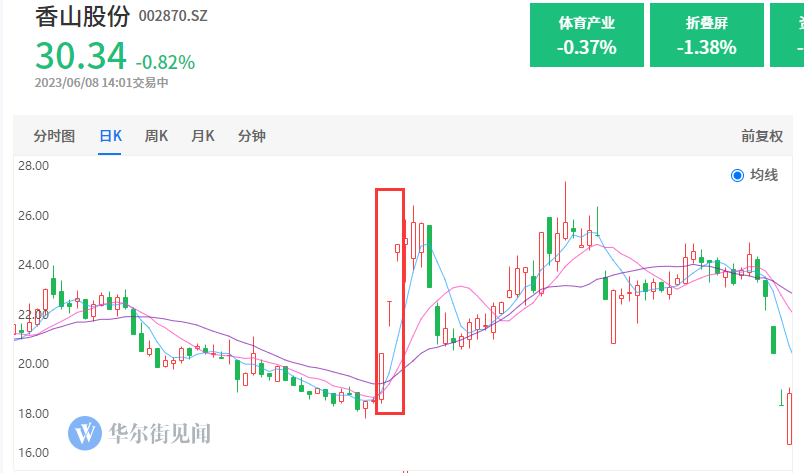The image size is (804, 473).
Task: Click the 华尔街见闻 W logo watermark
Action: [x=85, y=433]
